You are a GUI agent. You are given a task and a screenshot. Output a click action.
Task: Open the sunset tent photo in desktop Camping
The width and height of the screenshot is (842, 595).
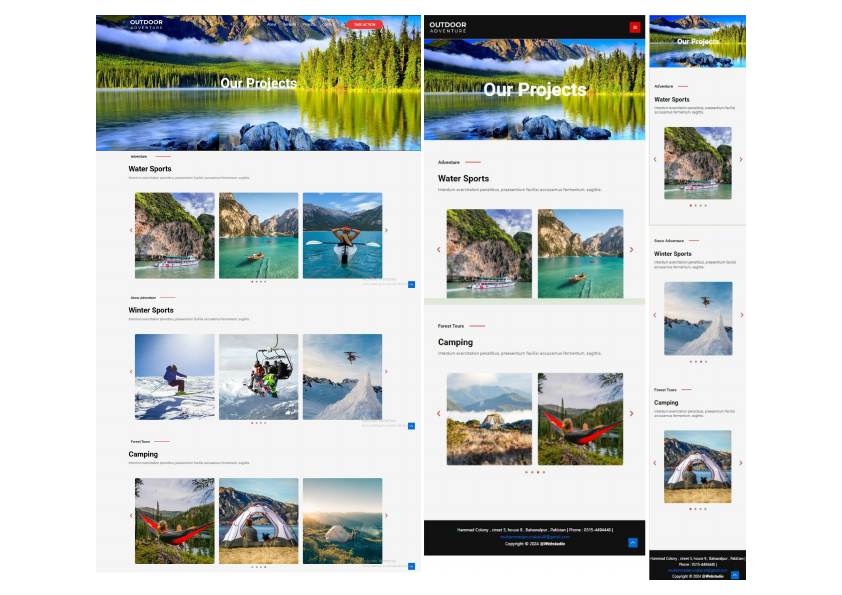point(343,521)
